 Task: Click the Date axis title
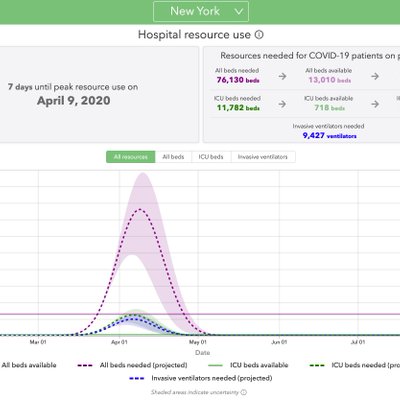coord(203,353)
